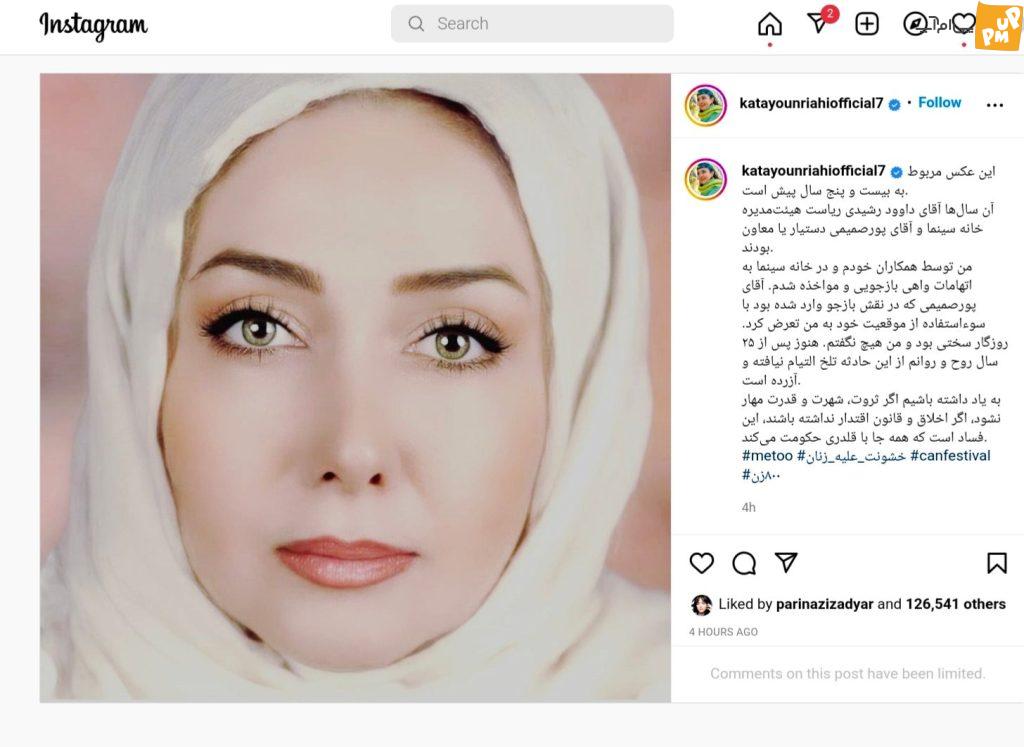Go to Instagram logo homepage
Screen dimensions: 1024x747
tap(93, 25)
